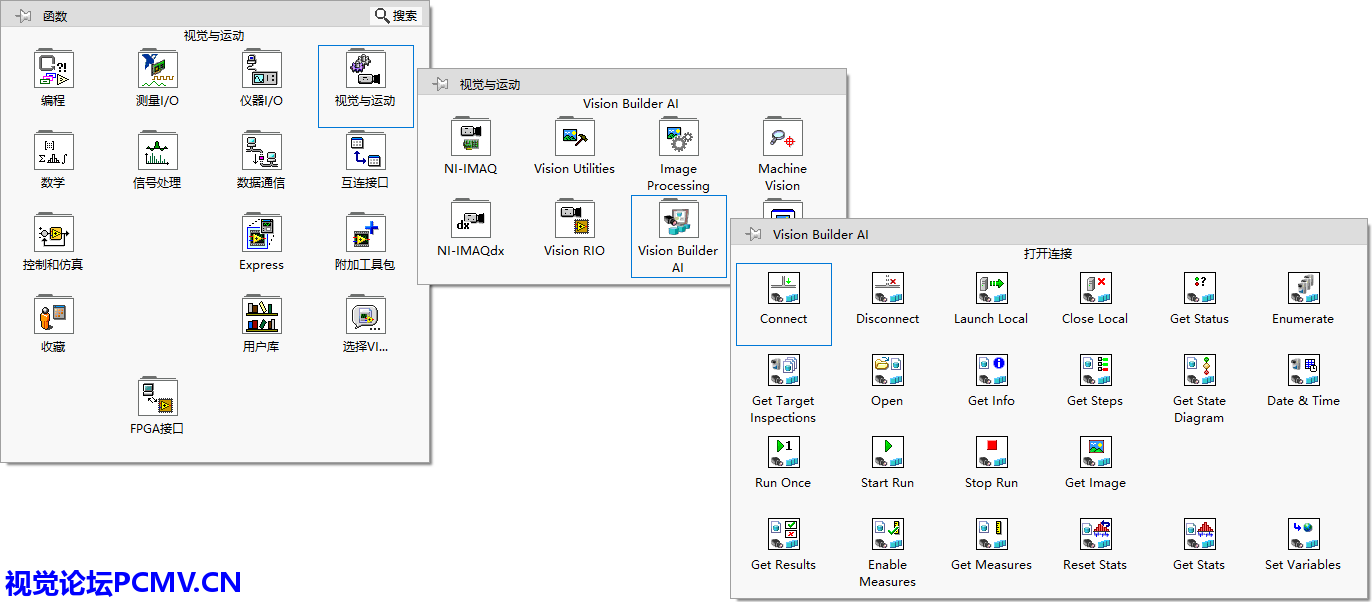Click the Run Once VI icon

783,453
